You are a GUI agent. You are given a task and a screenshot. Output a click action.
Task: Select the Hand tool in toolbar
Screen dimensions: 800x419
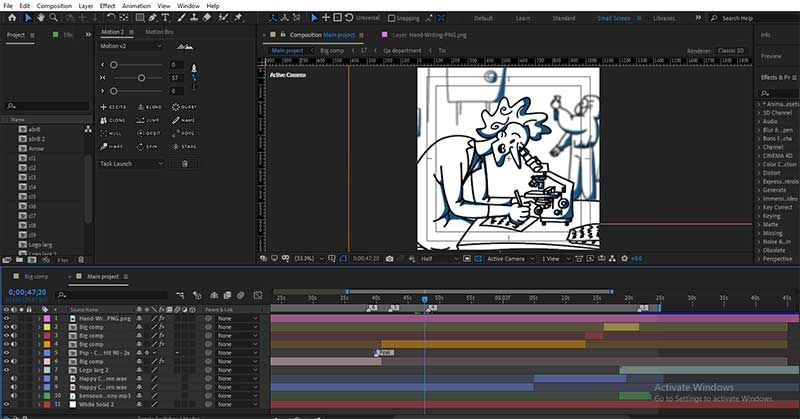pos(40,17)
